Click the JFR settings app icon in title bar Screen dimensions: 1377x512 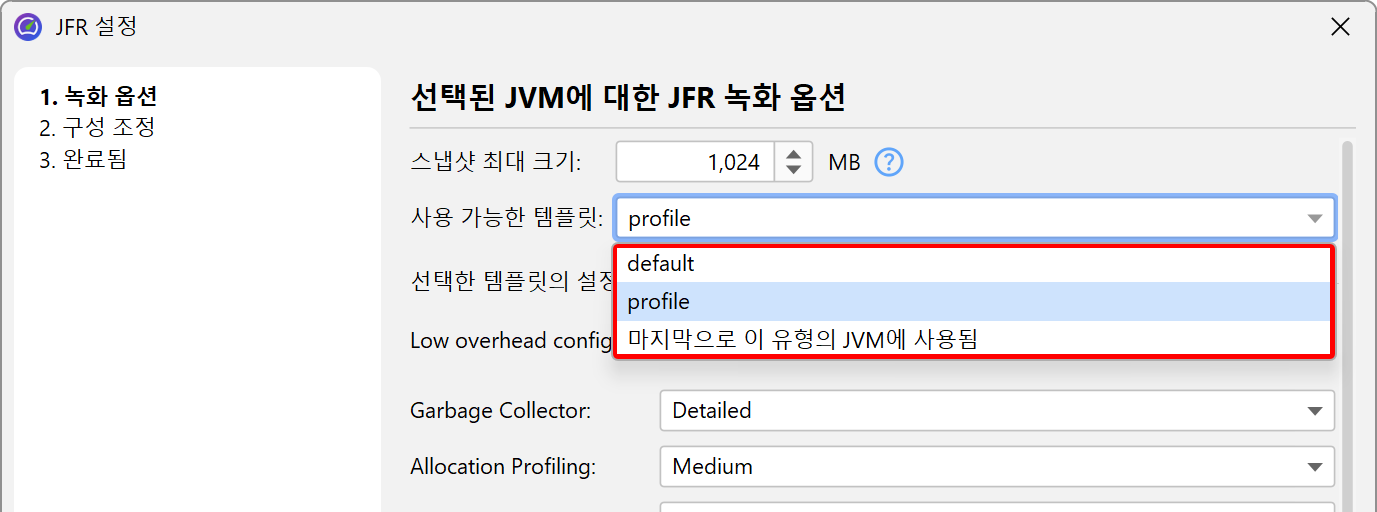click(x=28, y=27)
